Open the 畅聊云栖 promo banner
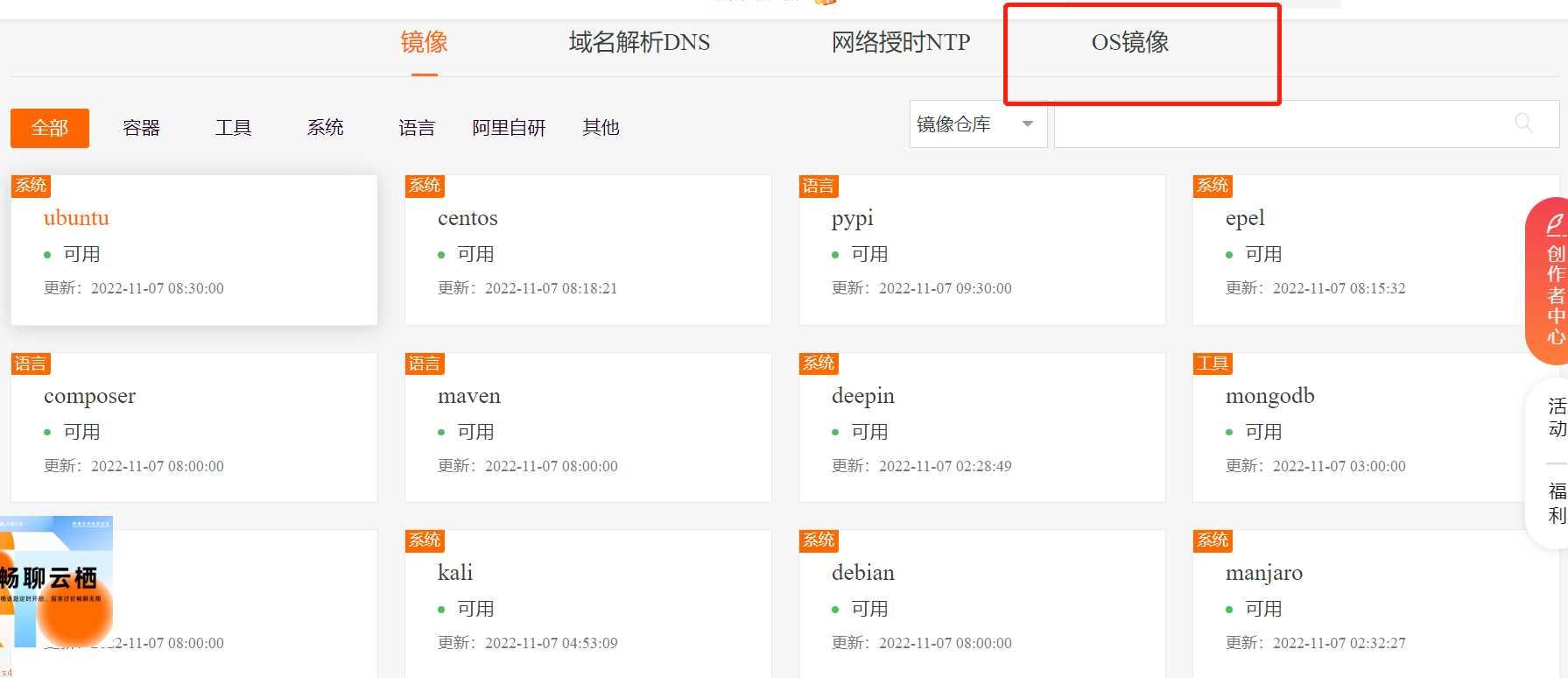The height and width of the screenshot is (678, 1568). [x=56, y=583]
